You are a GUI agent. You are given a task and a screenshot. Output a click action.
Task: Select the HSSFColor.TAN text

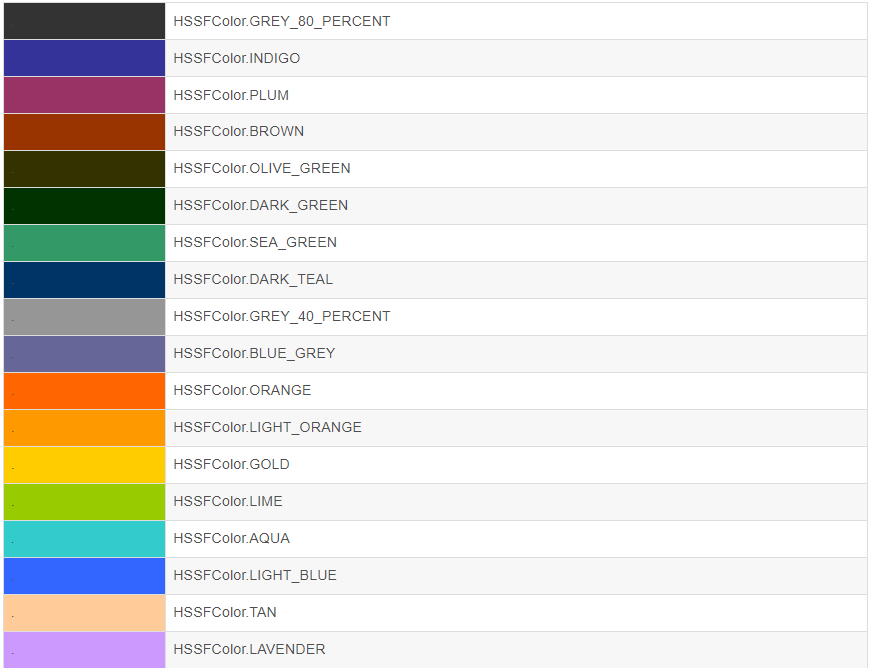[225, 612]
